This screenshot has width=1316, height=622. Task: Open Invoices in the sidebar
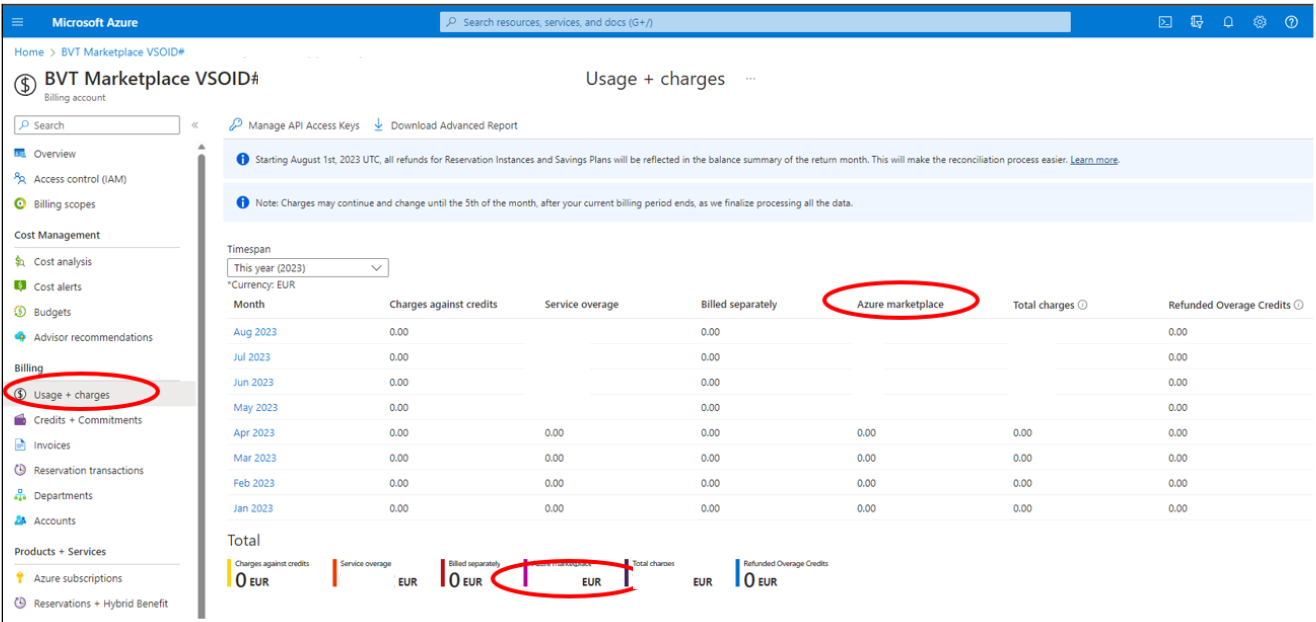[52, 445]
